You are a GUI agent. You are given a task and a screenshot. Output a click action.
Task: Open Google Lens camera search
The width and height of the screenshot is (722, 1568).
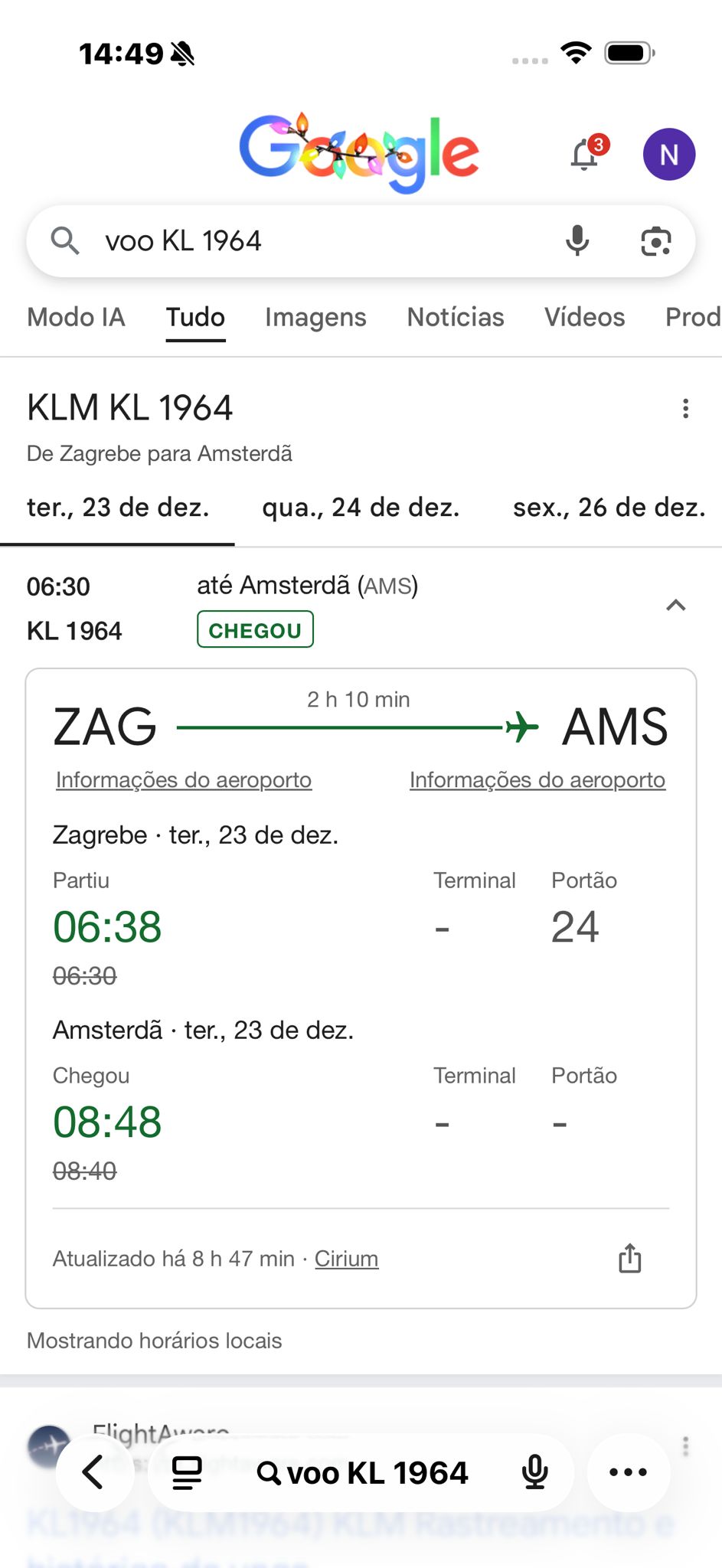point(655,241)
